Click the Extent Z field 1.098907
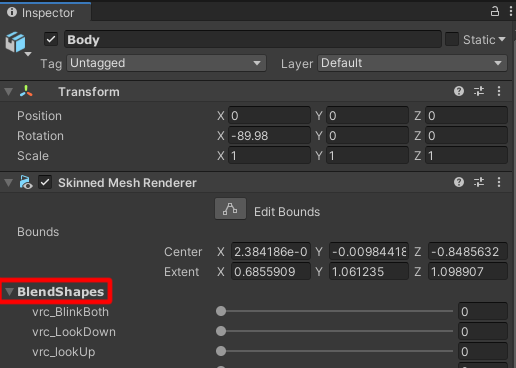 (x=468, y=272)
